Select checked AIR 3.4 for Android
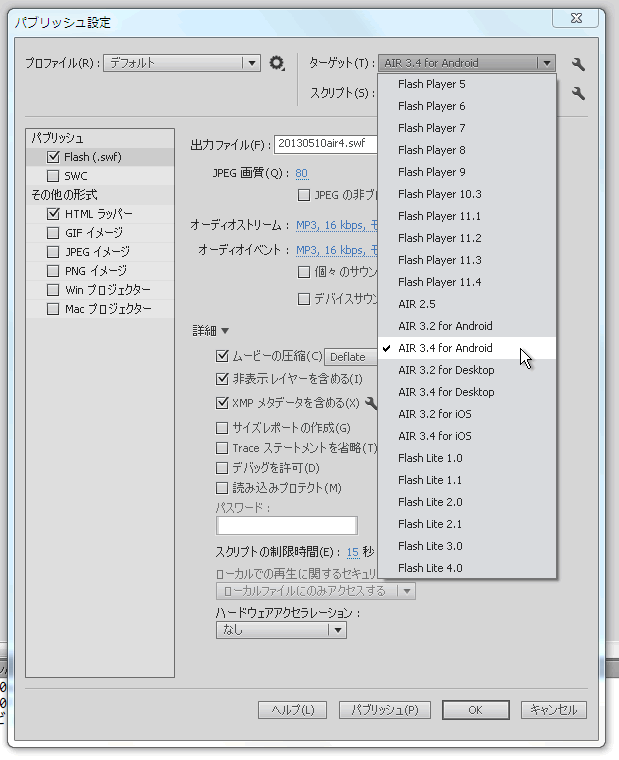This screenshot has width=619, height=760. (467, 348)
